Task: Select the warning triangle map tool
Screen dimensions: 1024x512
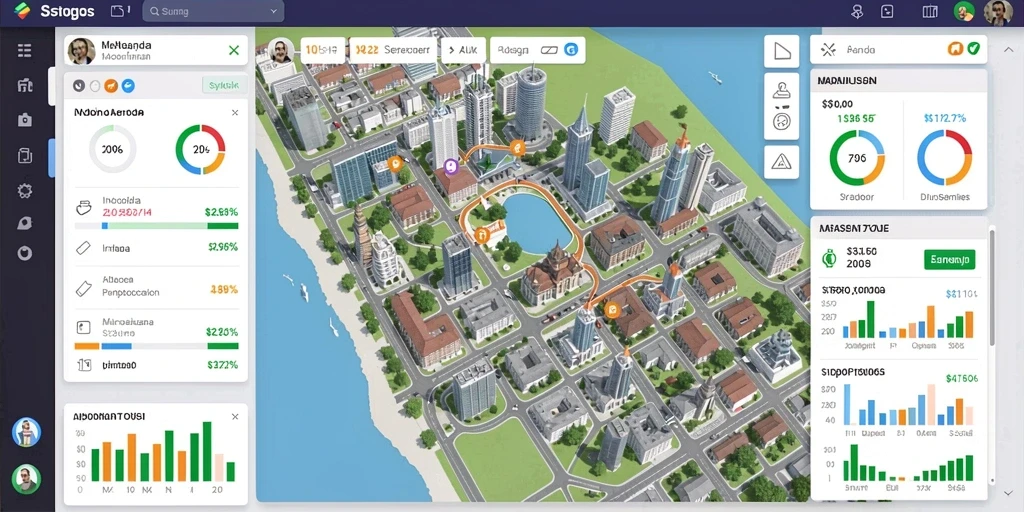Action: coord(781,161)
